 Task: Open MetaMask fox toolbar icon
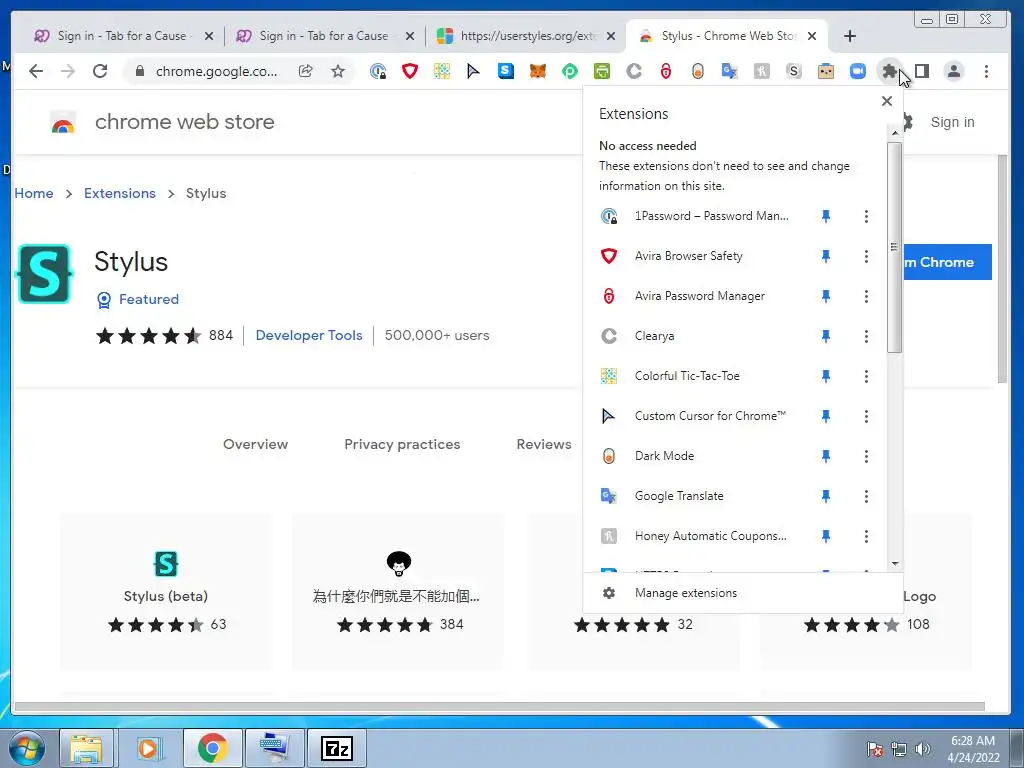tap(537, 71)
